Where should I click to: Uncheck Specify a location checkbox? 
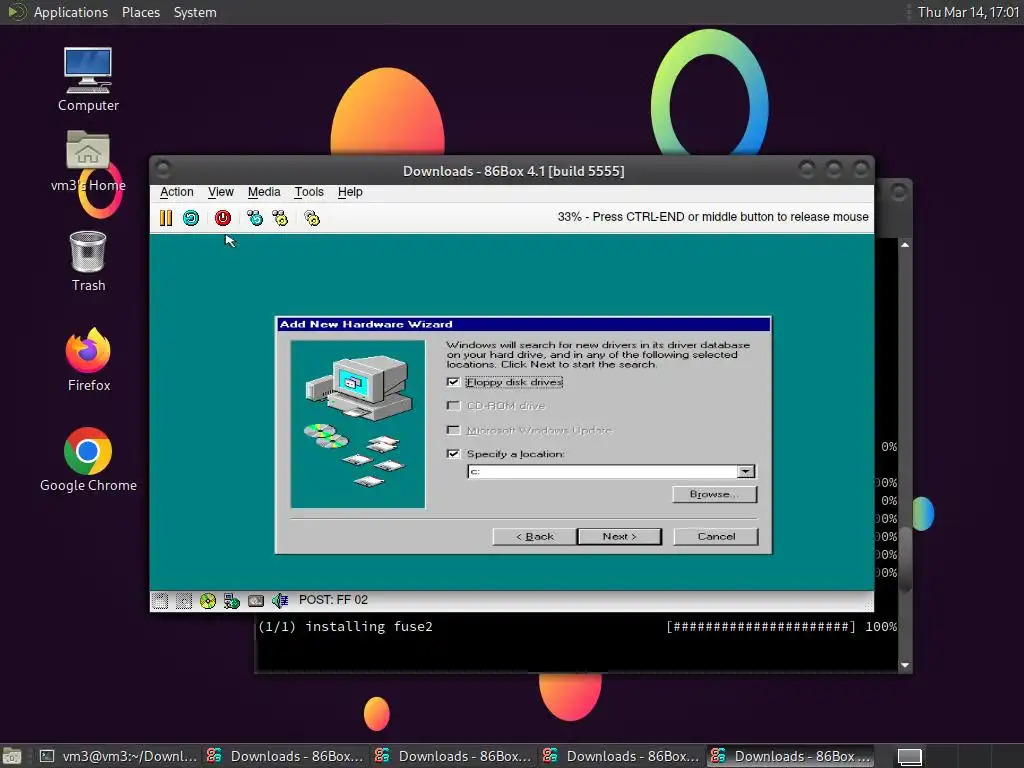coord(453,454)
